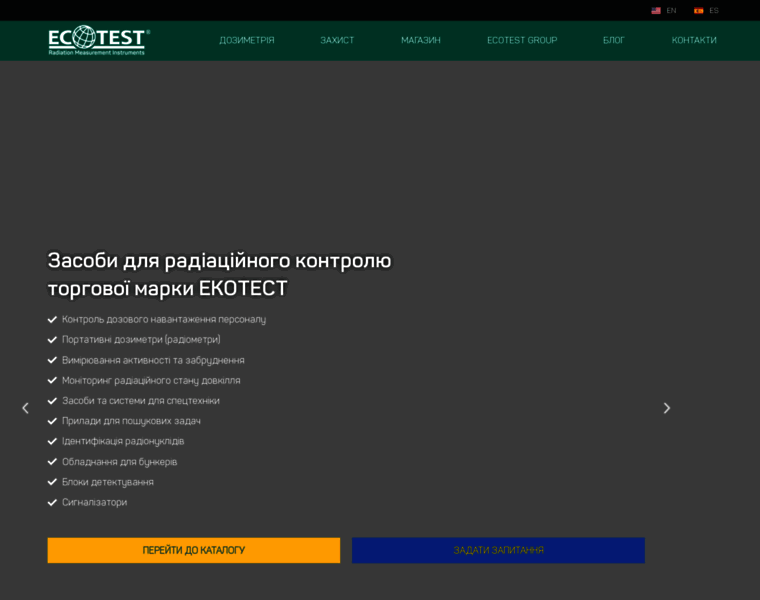This screenshot has height=600, width=760.
Task: Select Портативні дозиметри (радіометри)
Action: point(141,340)
